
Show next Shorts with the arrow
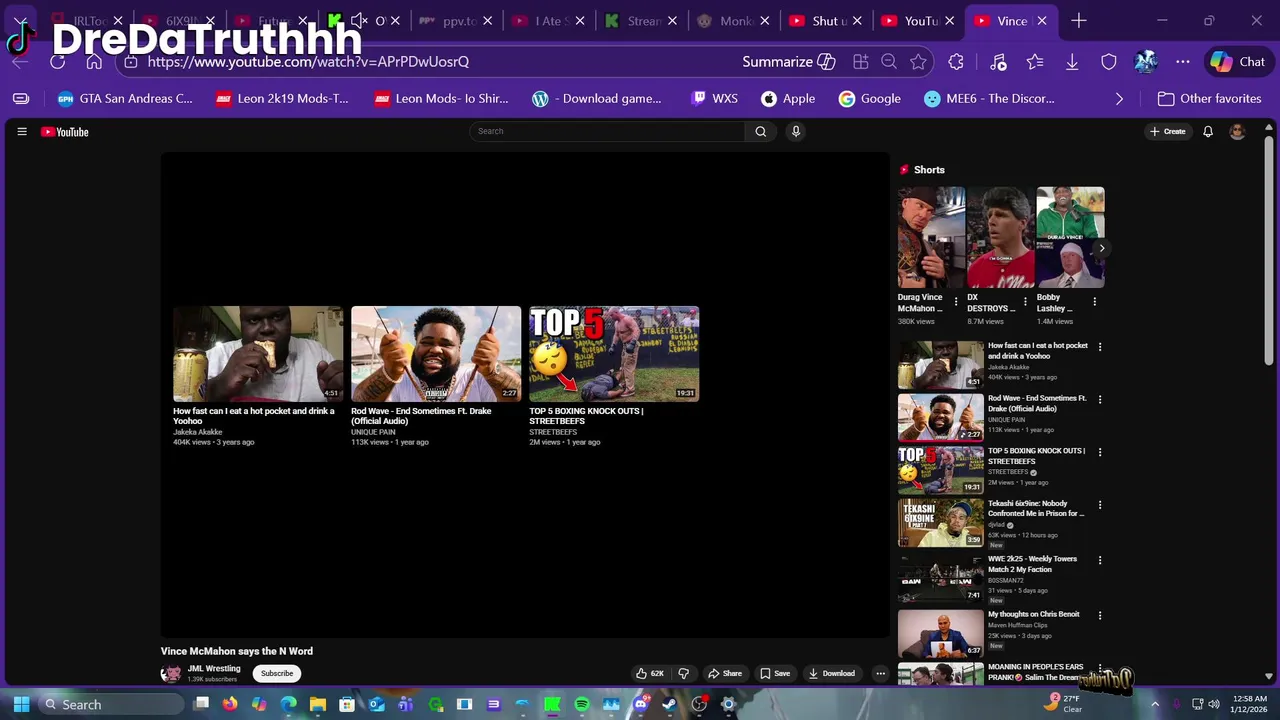(1101, 248)
